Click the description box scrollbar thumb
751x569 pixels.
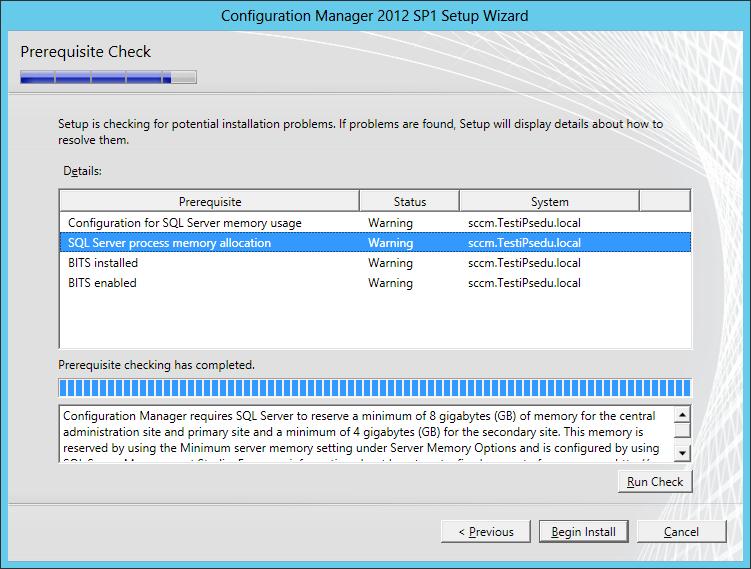point(682,430)
